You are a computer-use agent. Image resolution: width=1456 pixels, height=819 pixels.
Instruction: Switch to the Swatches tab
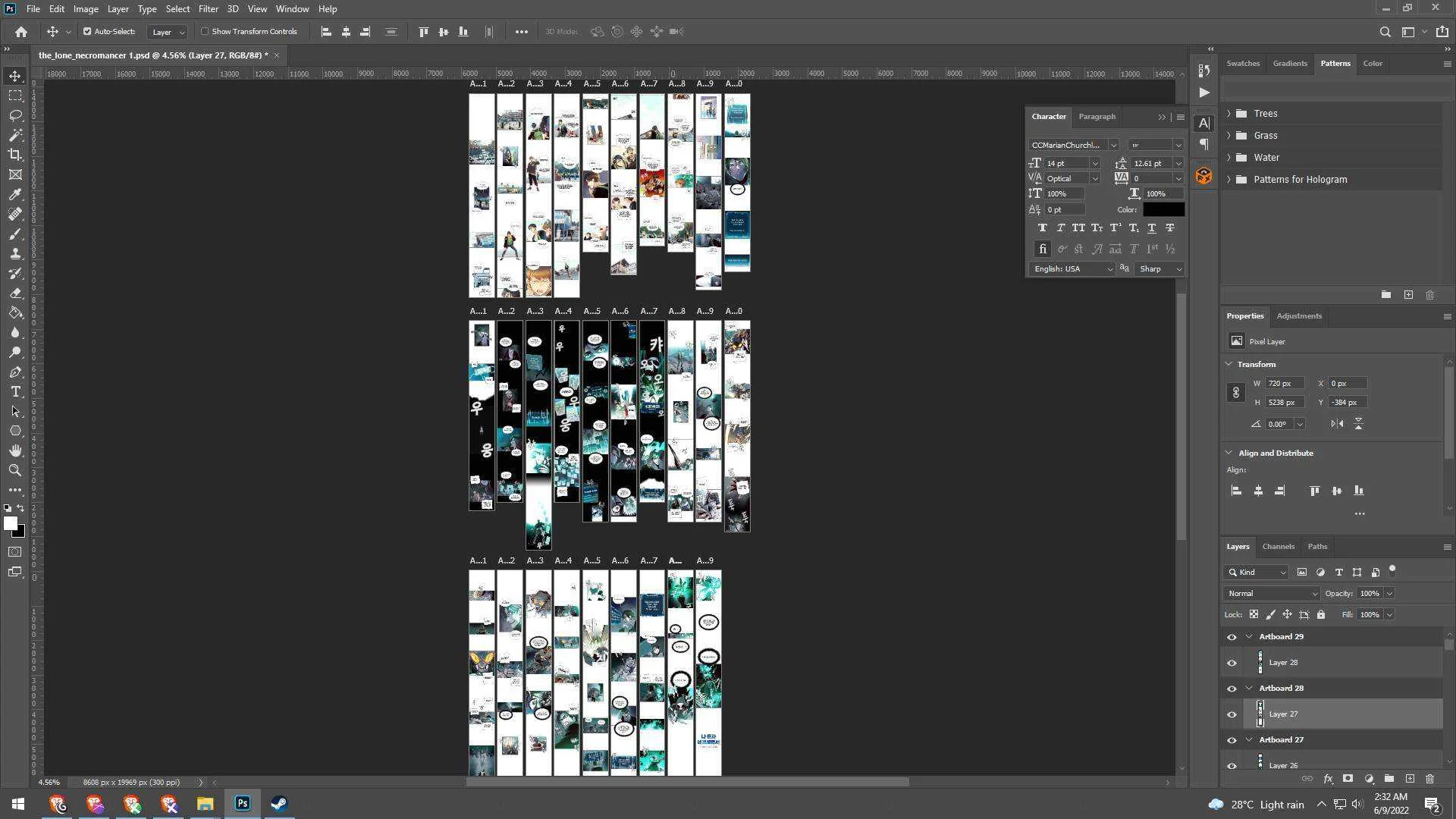click(x=1243, y=64)
